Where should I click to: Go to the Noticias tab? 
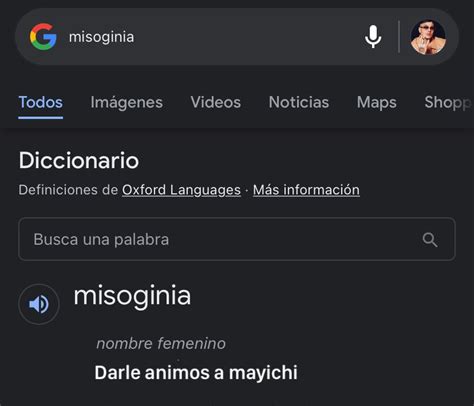click(299, 102)
